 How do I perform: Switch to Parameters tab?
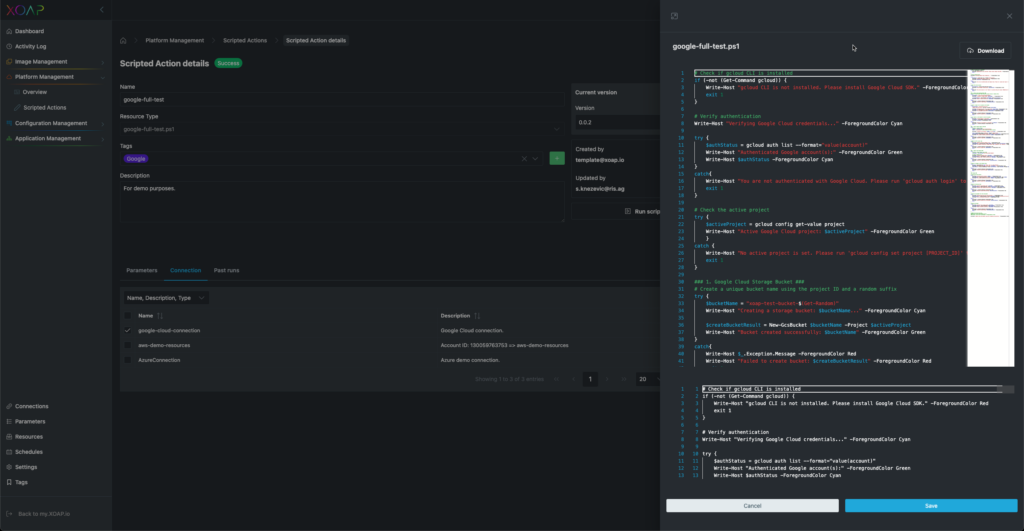[x=142, y=270]
